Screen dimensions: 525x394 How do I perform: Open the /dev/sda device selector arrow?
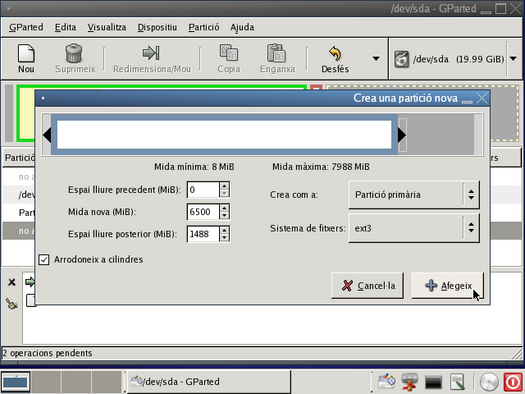[x=513, y=59]
